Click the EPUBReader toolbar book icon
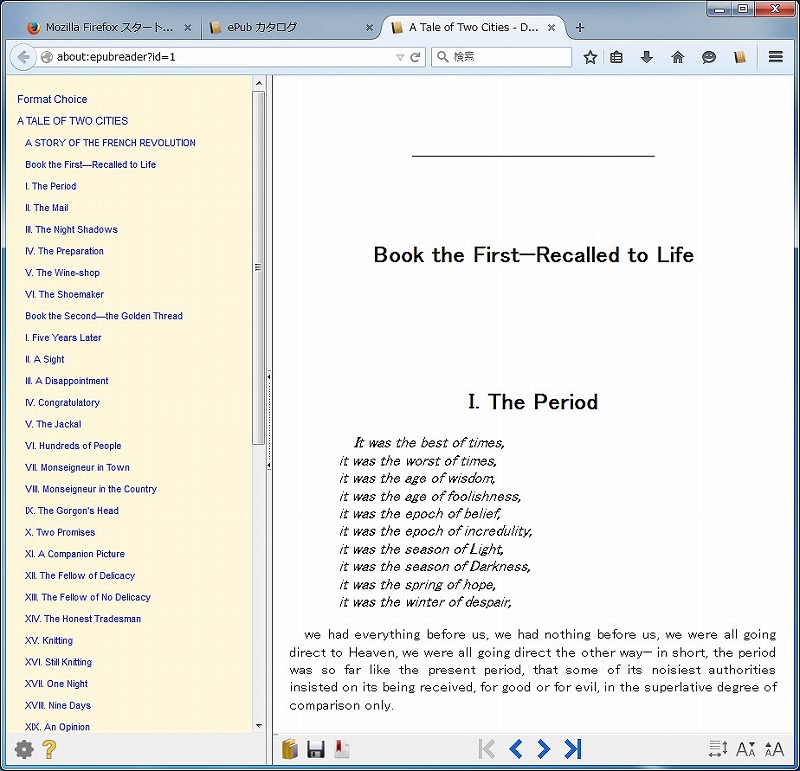This screenshot has width=800, height=771. pyautogui.click(x=740, y=57)
